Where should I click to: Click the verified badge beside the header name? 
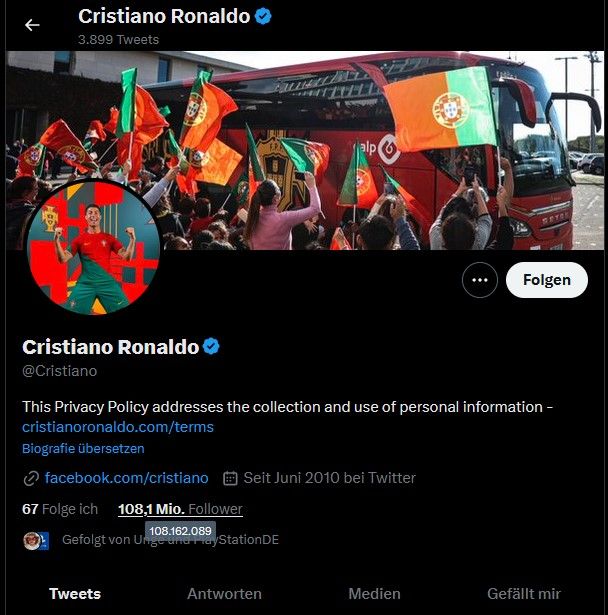(263, 16)
